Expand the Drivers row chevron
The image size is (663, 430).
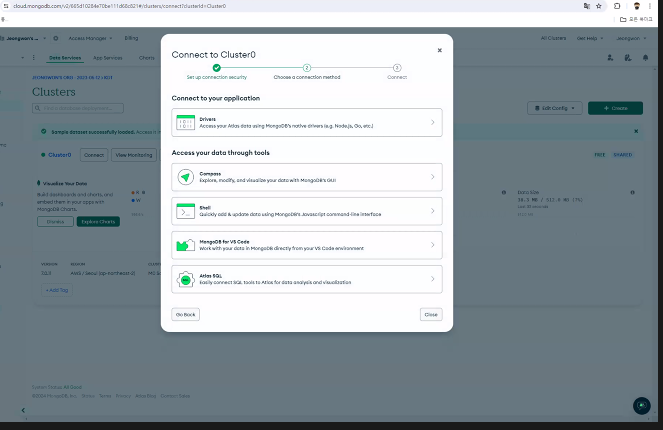pyautogui.click(x=433, y=123)
